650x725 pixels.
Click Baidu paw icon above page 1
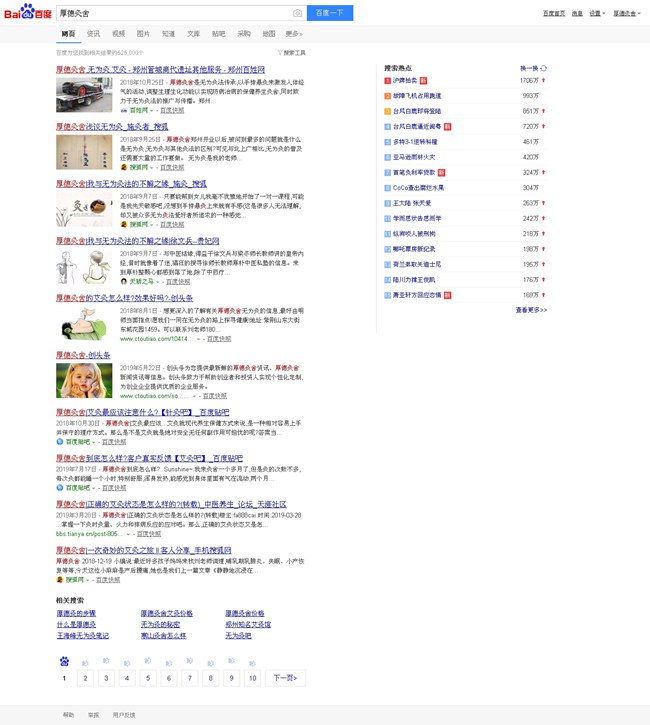[64, 661]
